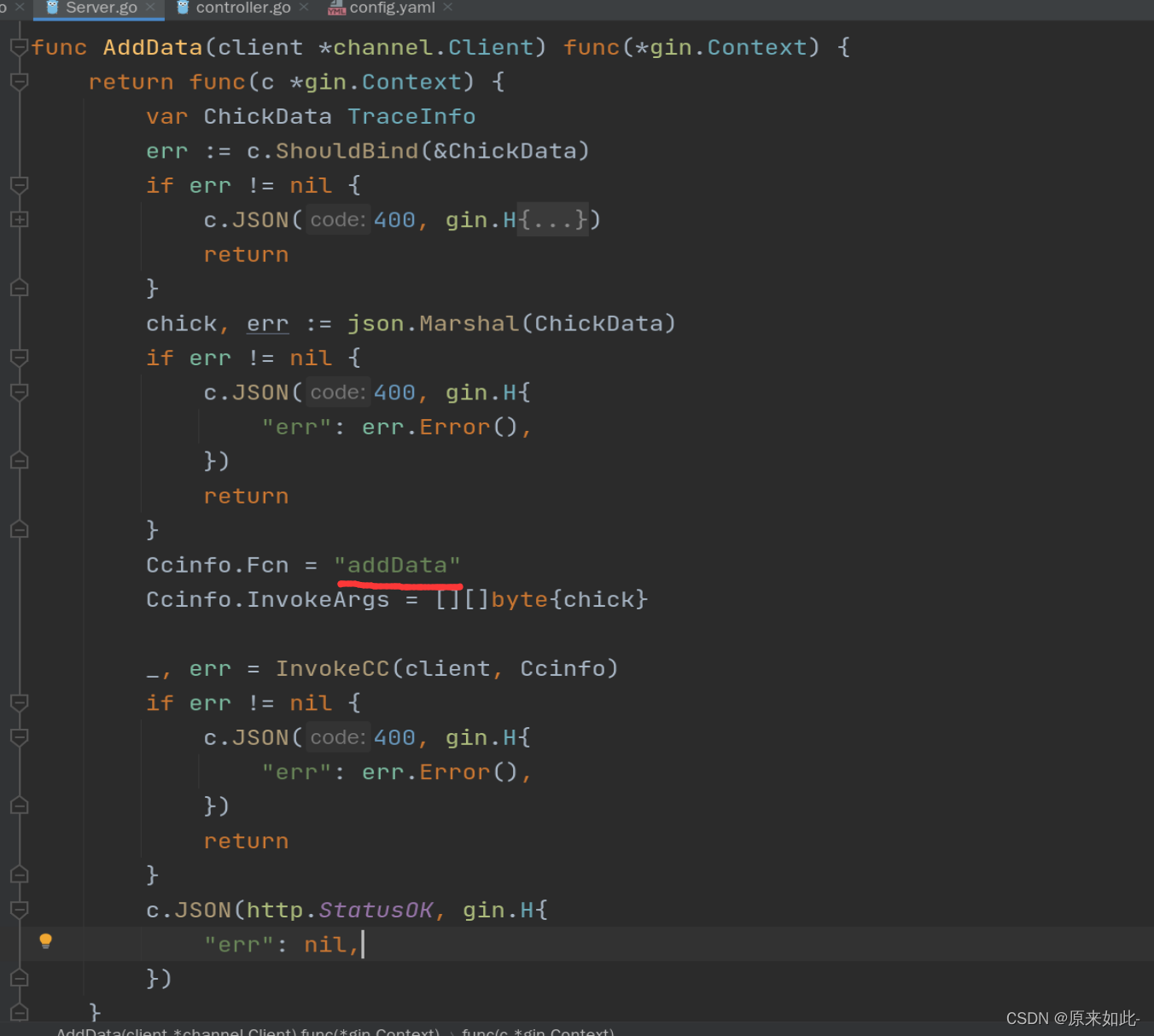Image resolution: width=1154 pixels, height=1036 pixels.
Task: Collapse func AddData using its gutter fold marker
Action: [19, 47]
